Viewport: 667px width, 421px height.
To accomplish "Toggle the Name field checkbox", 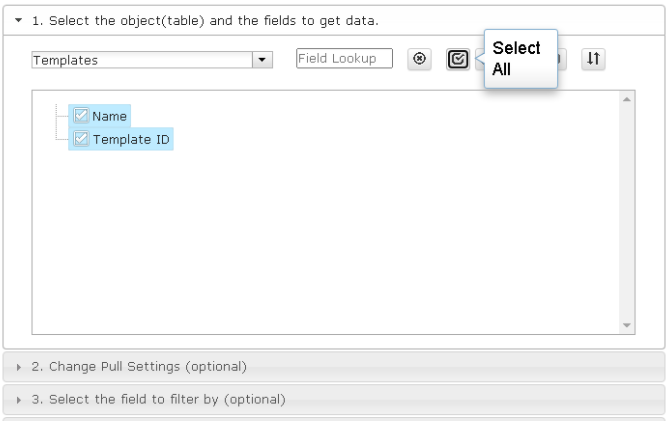I will [81, 115].
